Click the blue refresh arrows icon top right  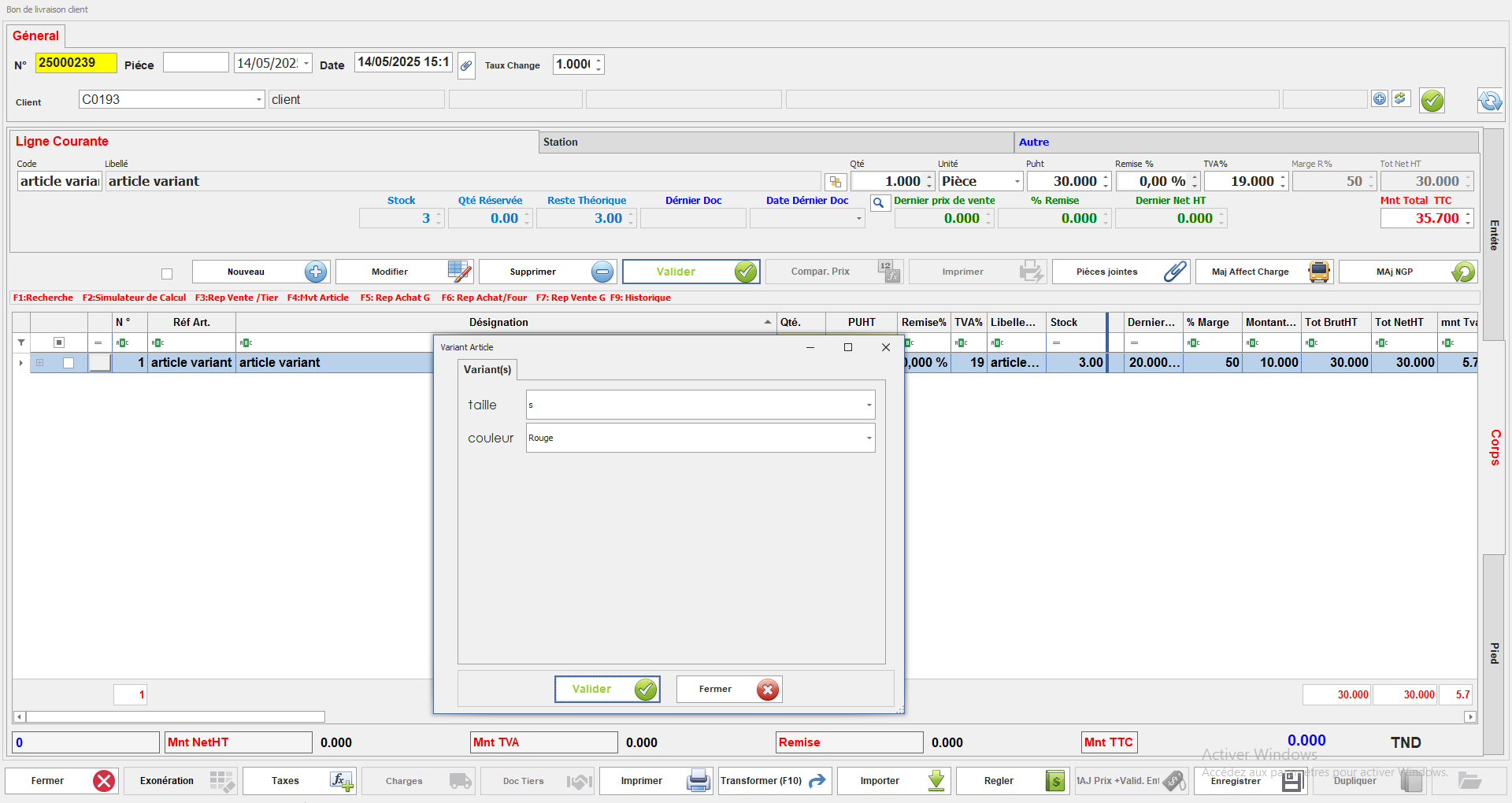[1489, 100]
